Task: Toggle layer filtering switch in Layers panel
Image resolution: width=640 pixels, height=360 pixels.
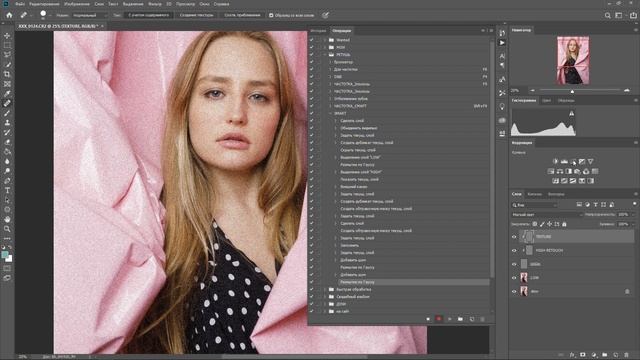Action: [635, 204]
